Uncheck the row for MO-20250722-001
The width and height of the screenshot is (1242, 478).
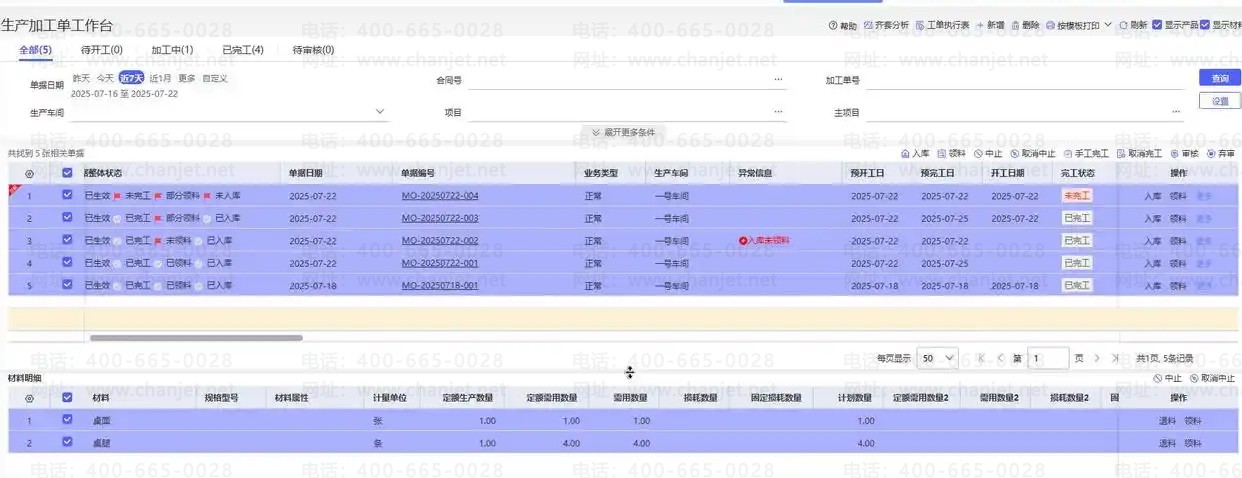pos(67,262)
